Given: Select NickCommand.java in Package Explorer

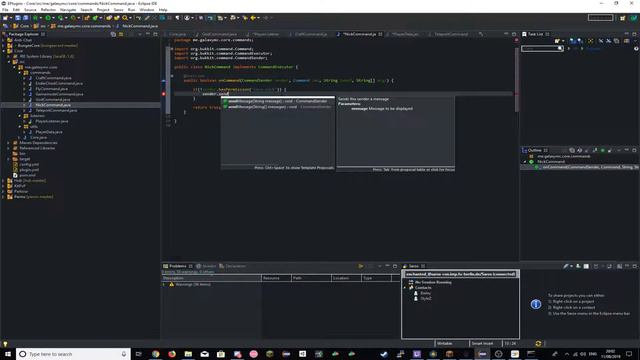Looking at the screenshot, I should click(x=53, y=105).
